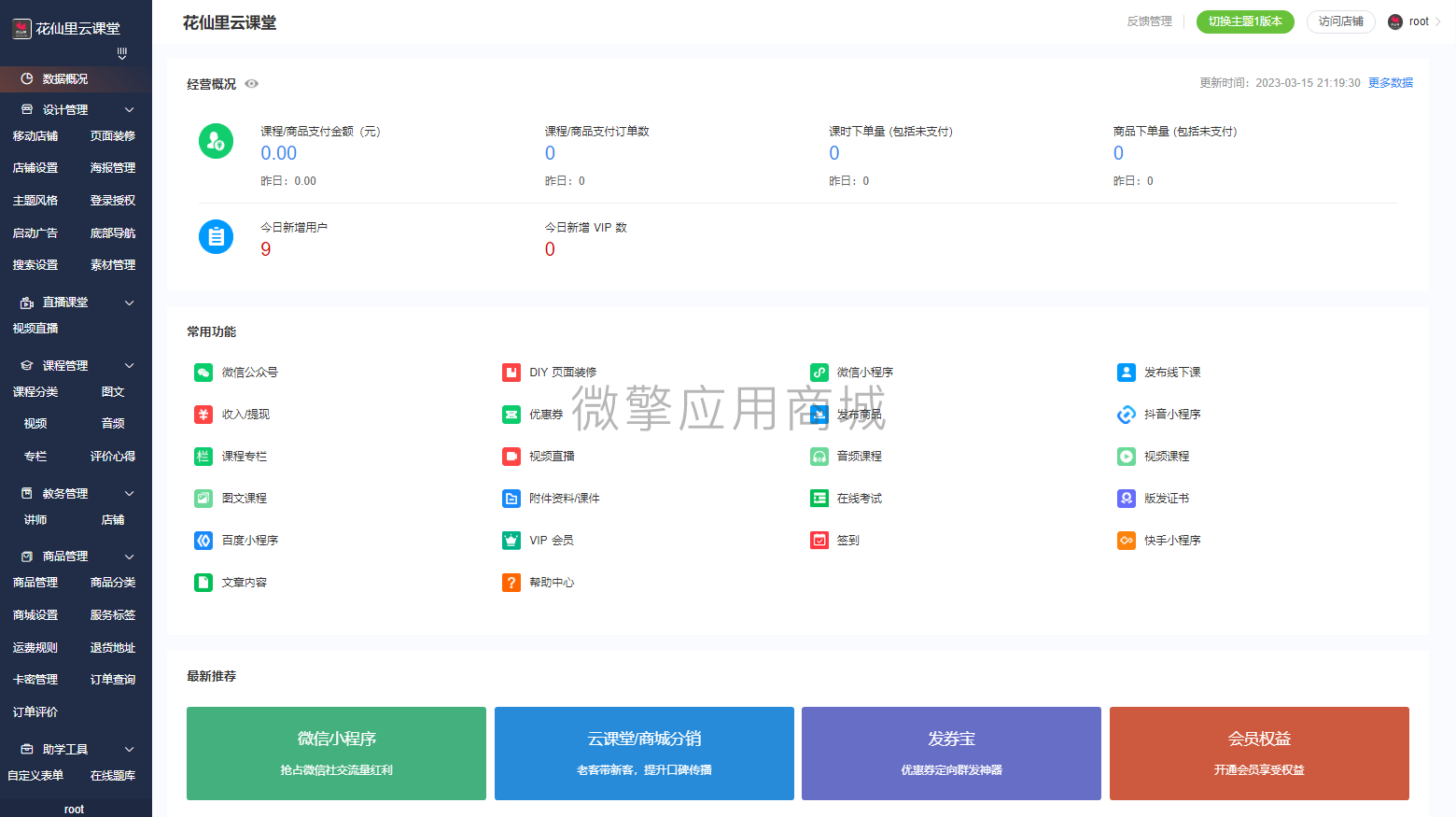The image size is (1456, 817).
Task: Open 店铺设置 in the sidebar
Action: (x=35, y=168)
